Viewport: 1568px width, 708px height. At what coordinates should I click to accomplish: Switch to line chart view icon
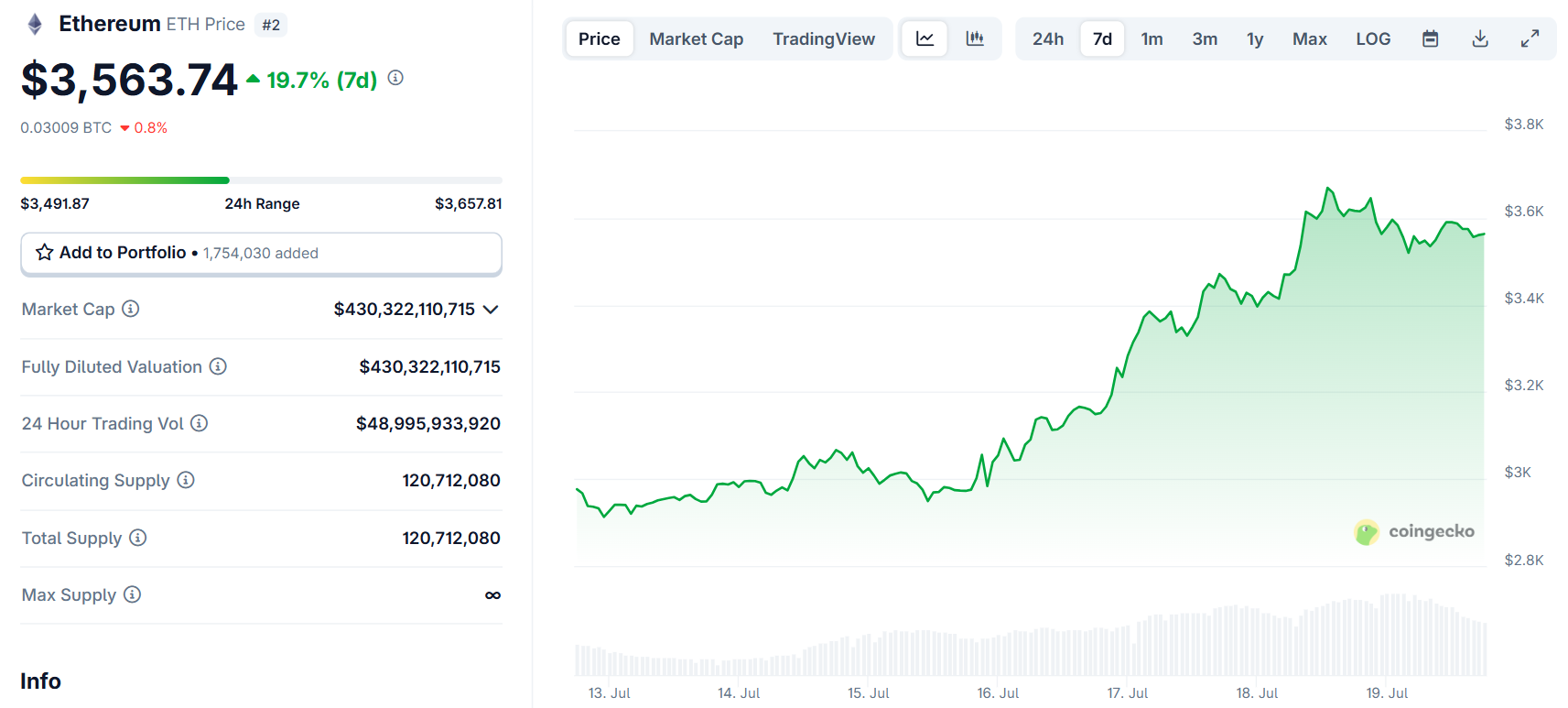pos(925,38)
